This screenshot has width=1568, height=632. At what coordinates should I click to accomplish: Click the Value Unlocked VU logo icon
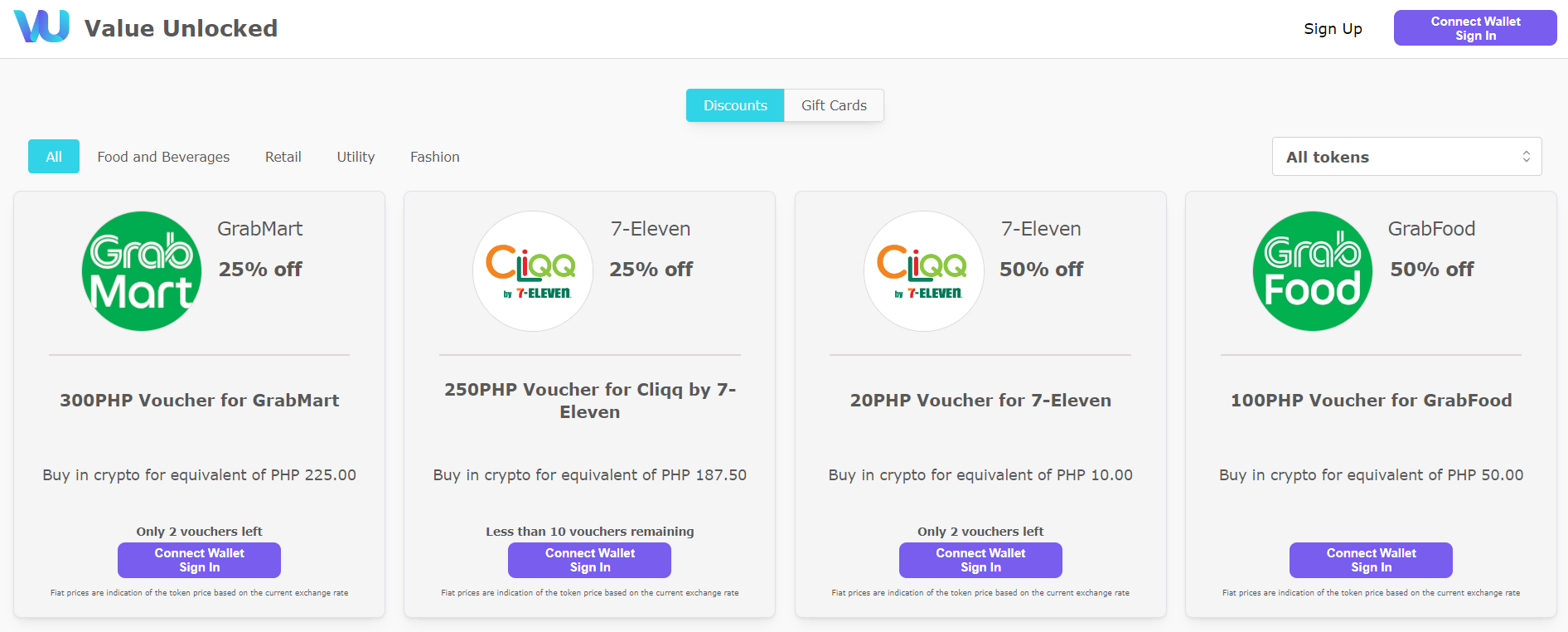[41, 27]
